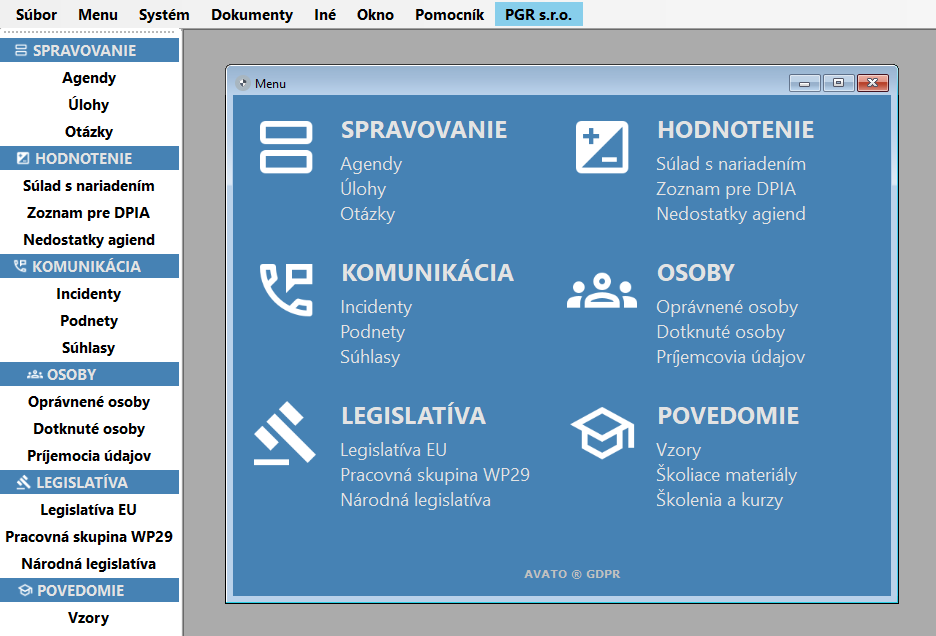Click Príjemcovia údajov link in Menu window
This screenshot has height=636, width=936.
[731, 357]
